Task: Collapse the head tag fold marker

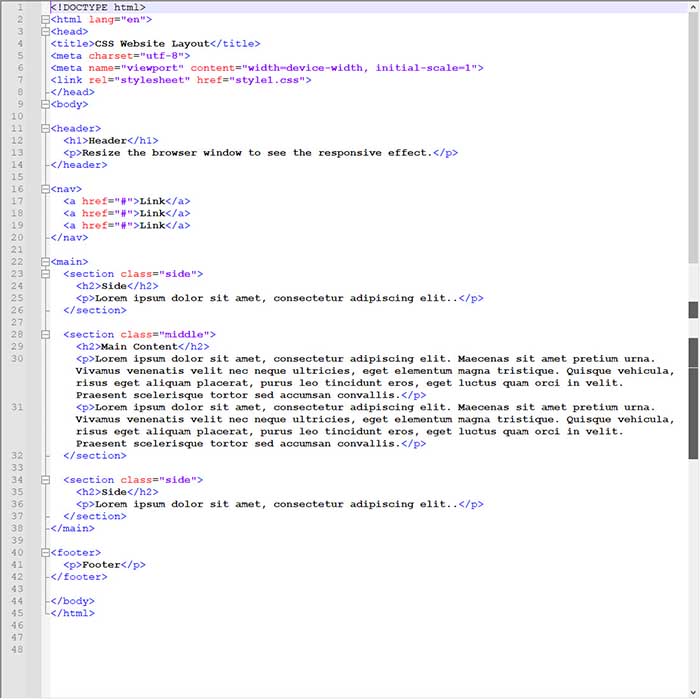Action: (45, 32)
